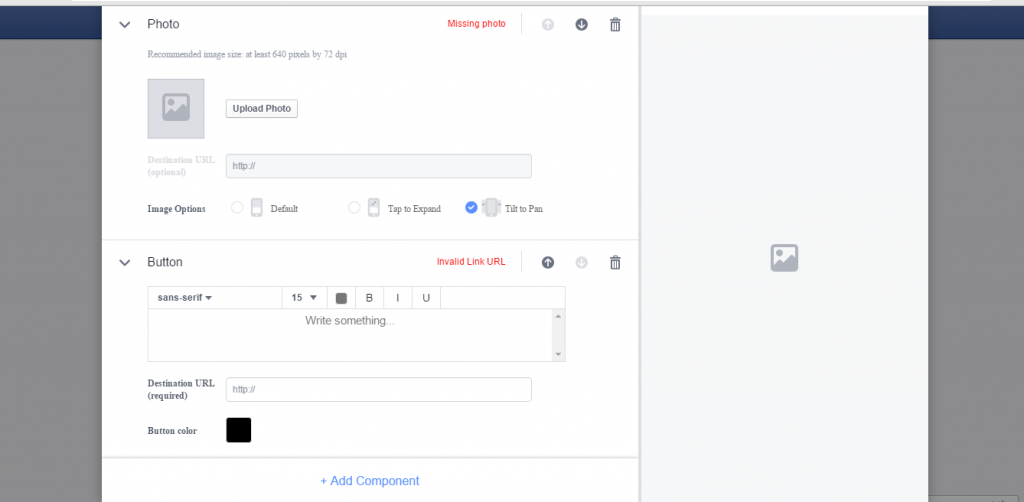1024x502 pixels.
Task: Click the Add Component link
Action: (x=370, y=481)
